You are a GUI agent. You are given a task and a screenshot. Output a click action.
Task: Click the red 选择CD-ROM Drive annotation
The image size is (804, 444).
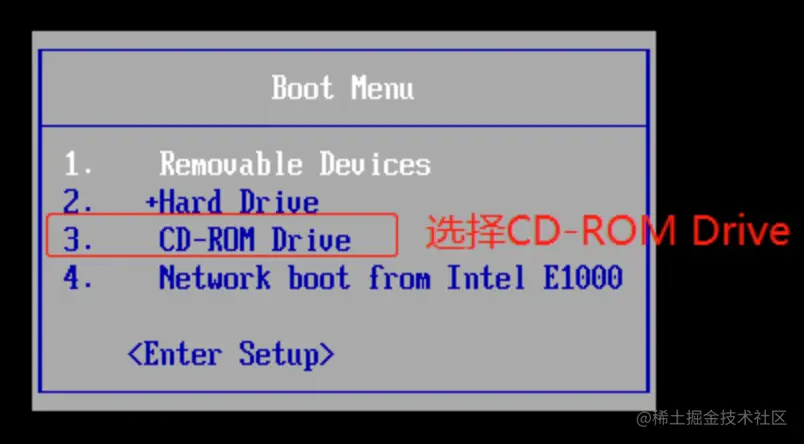608,232
